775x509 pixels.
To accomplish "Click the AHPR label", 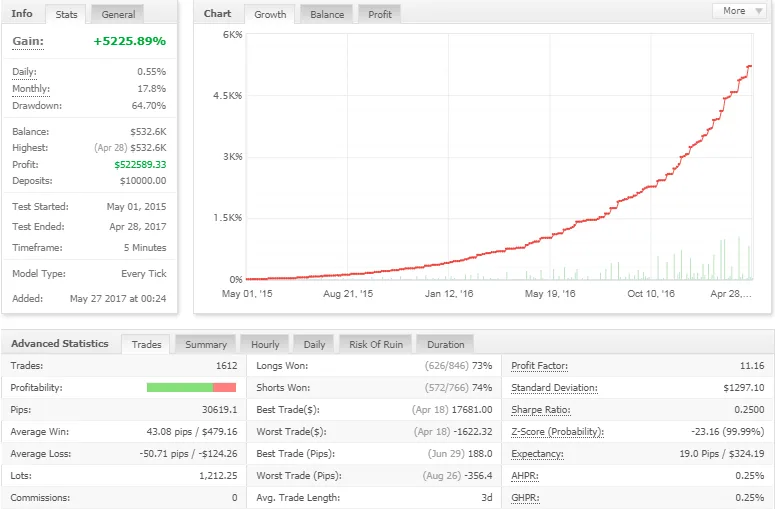I will click(527, 476).
